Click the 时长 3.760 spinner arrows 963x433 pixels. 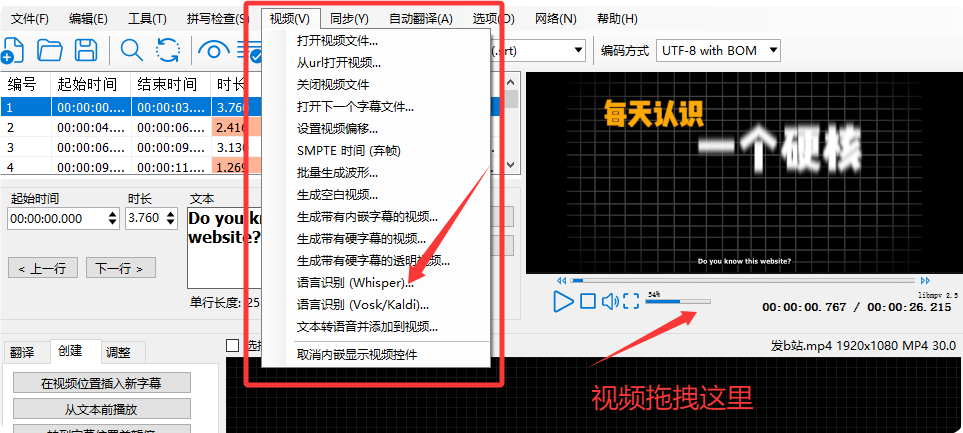(170, 218)
